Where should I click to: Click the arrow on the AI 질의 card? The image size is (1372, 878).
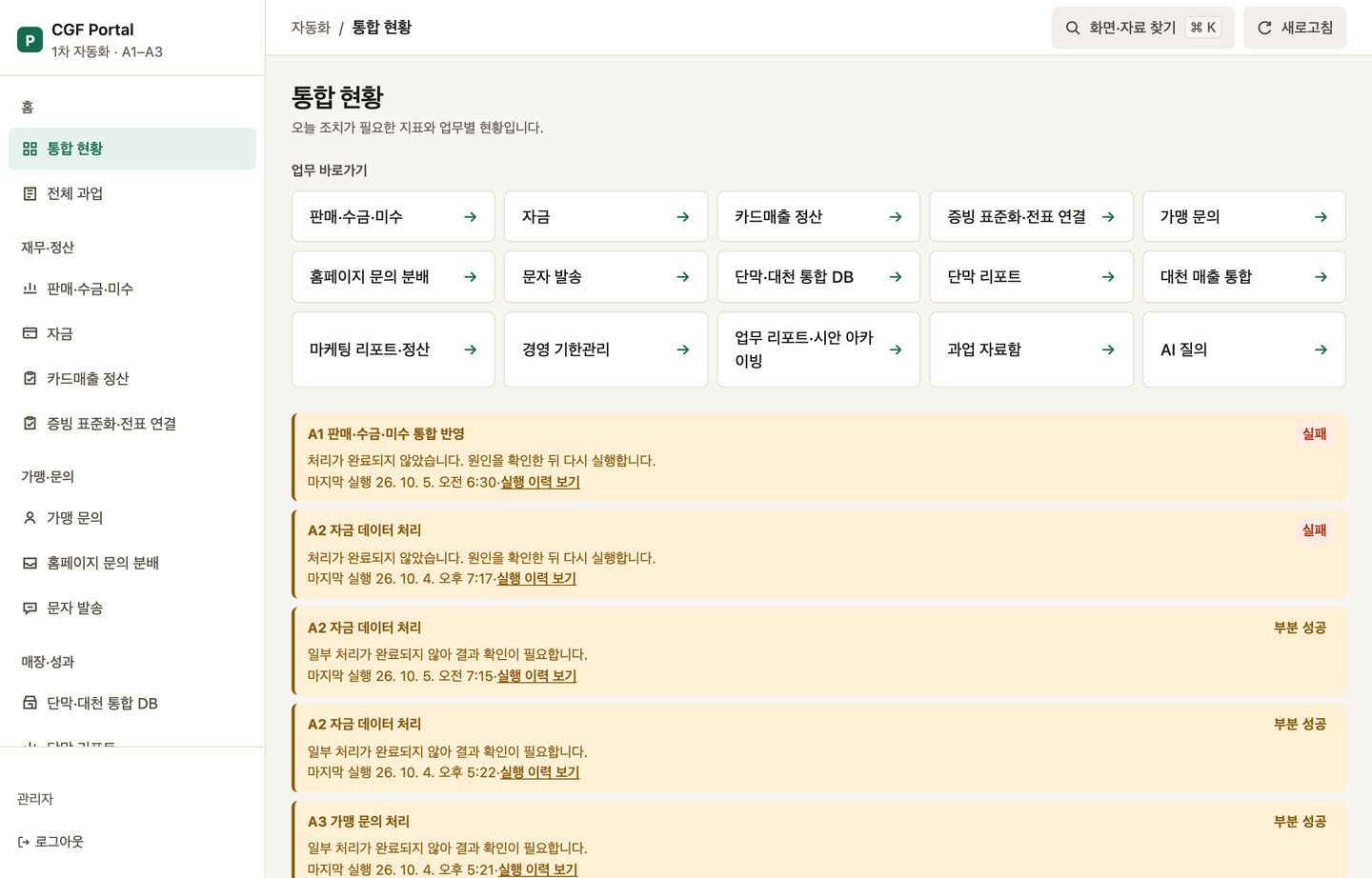pos(1321,349)
